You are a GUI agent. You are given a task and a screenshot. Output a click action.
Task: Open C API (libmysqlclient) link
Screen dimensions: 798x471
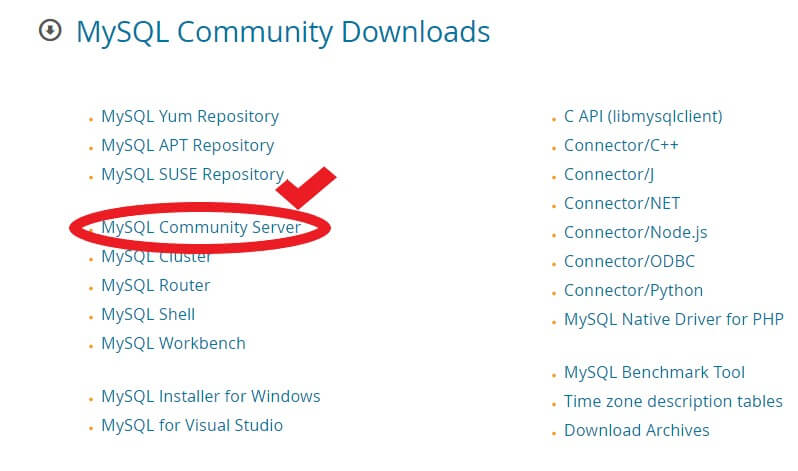pos(643,117)
